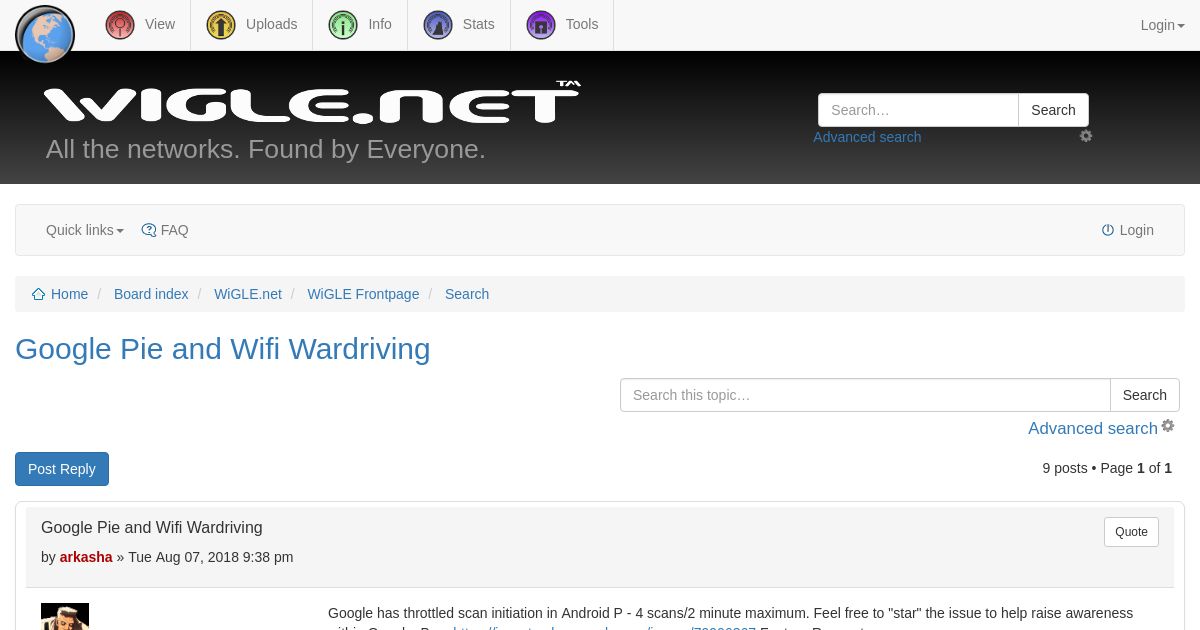Click the purple Tools icon

[541, 25]
